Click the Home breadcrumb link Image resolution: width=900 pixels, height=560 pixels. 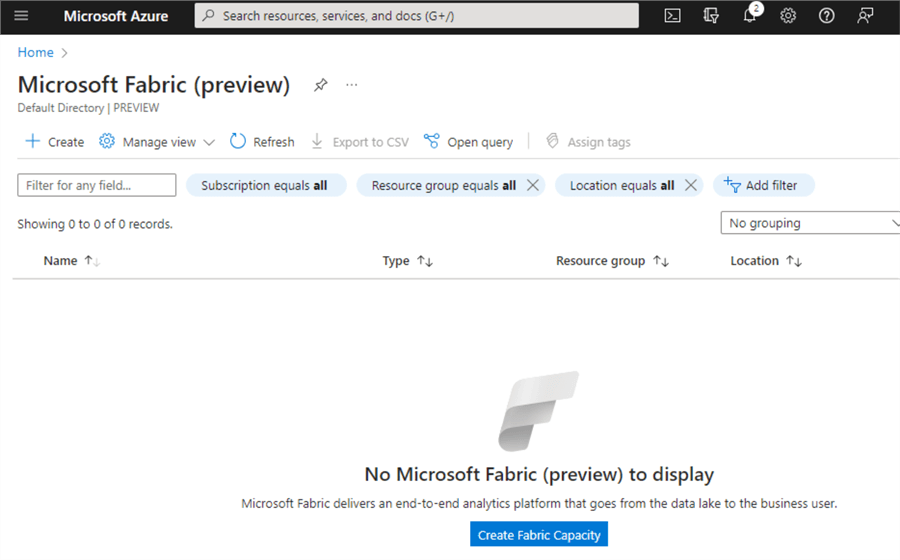coord(36,52)
